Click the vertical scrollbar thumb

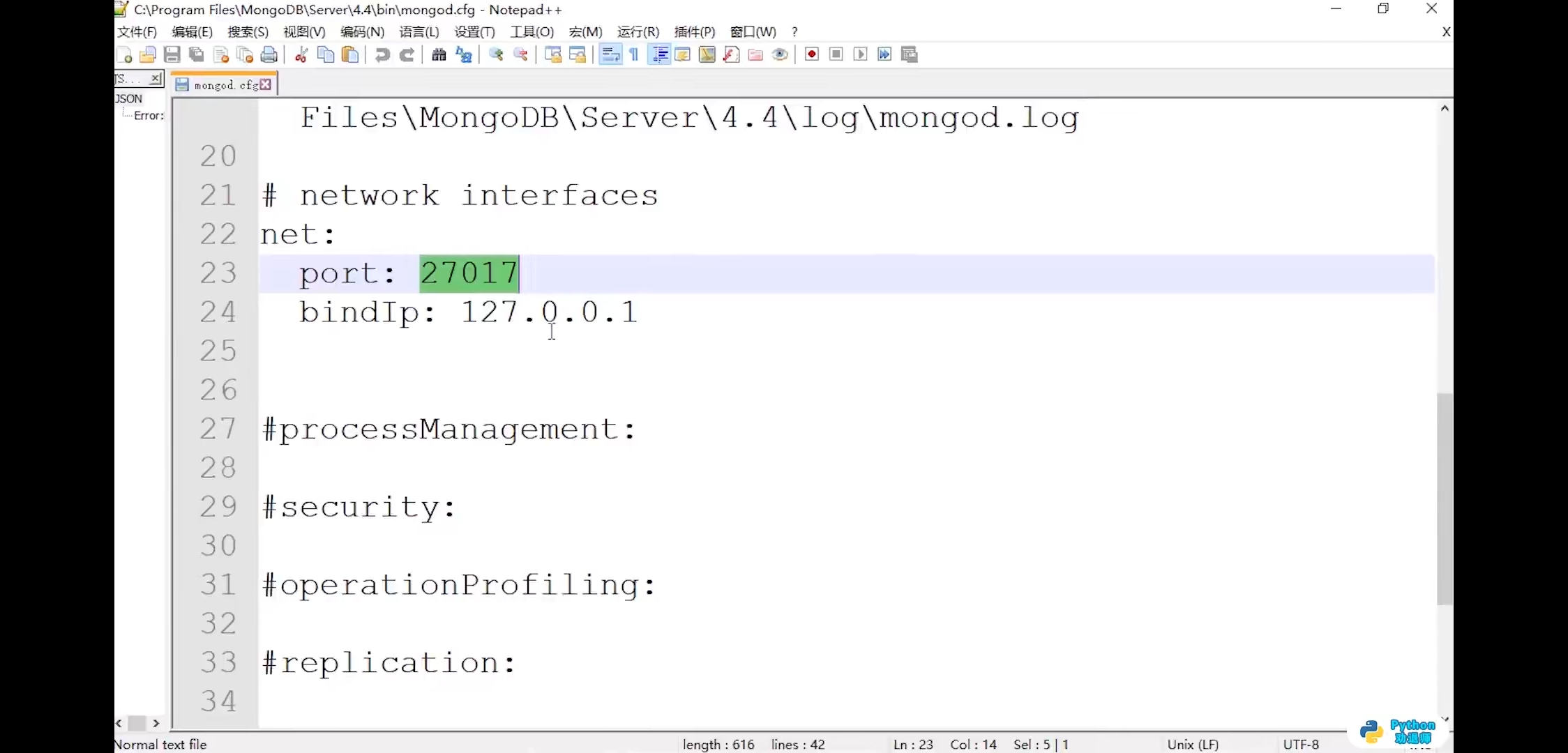coord(1445,499)
